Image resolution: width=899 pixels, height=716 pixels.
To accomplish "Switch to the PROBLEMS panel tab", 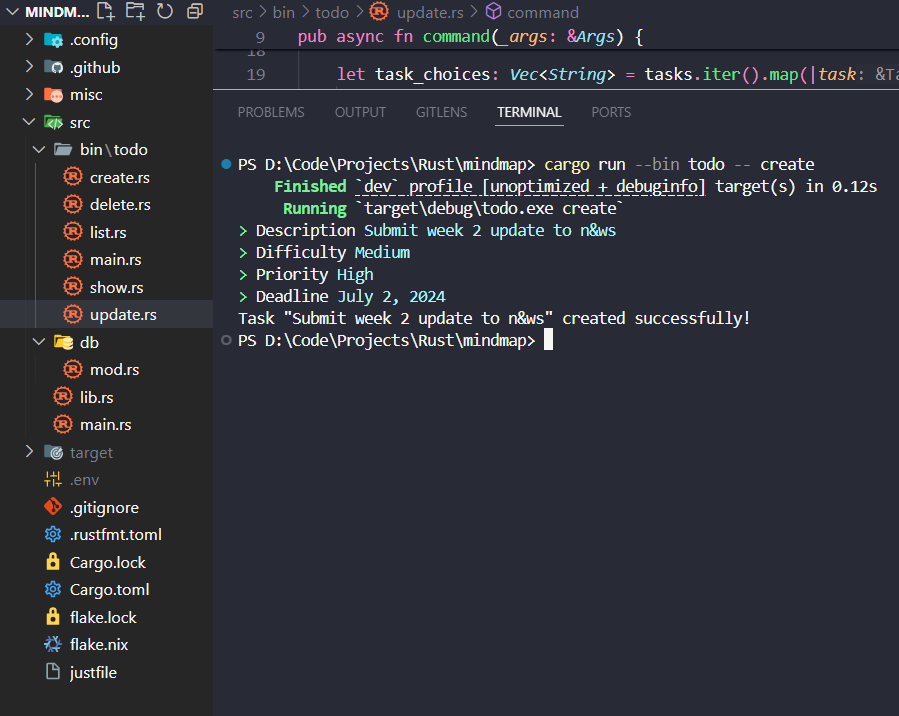I will point(271,112).
